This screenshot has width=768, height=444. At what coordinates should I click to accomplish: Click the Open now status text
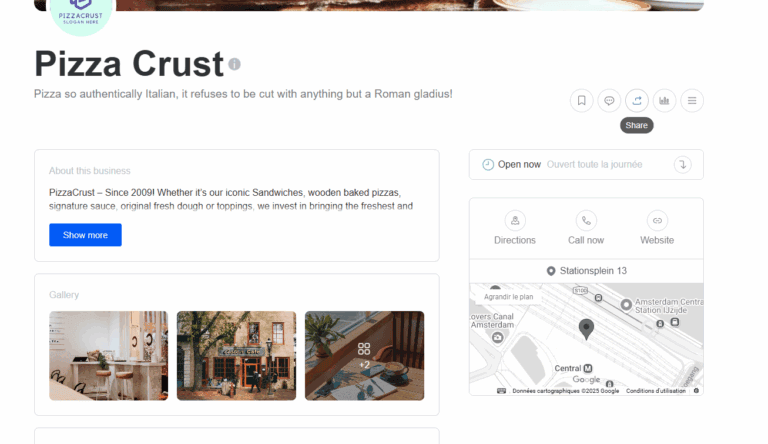(519, 165)
